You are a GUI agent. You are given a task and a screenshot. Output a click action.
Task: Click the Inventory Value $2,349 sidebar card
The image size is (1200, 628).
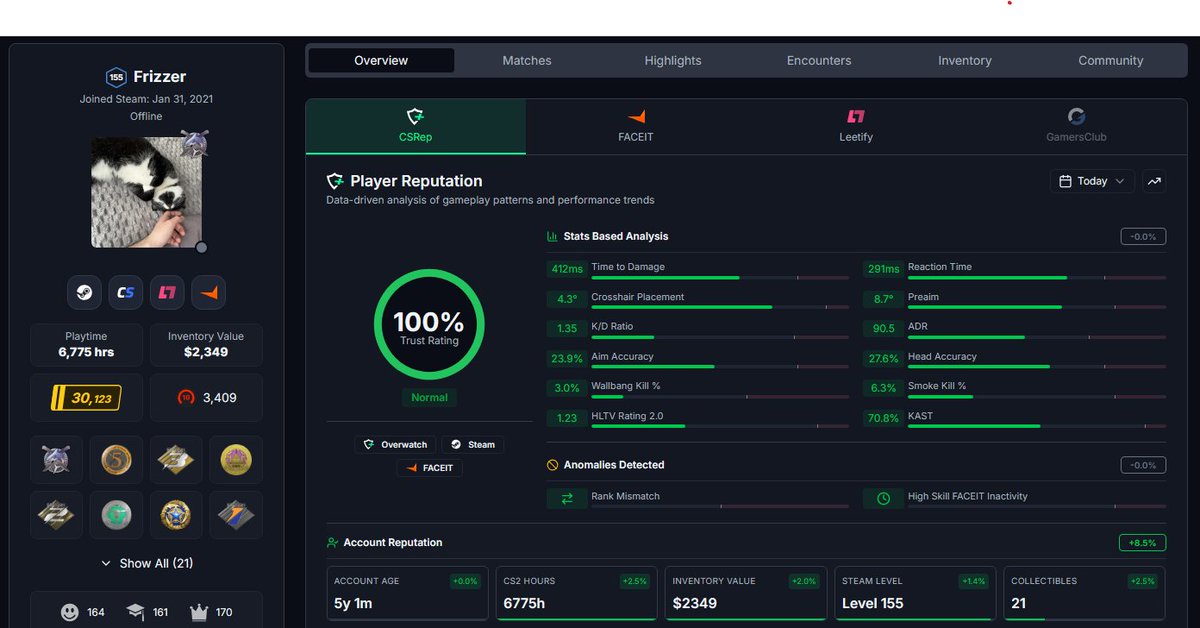(x=207, y=345)
